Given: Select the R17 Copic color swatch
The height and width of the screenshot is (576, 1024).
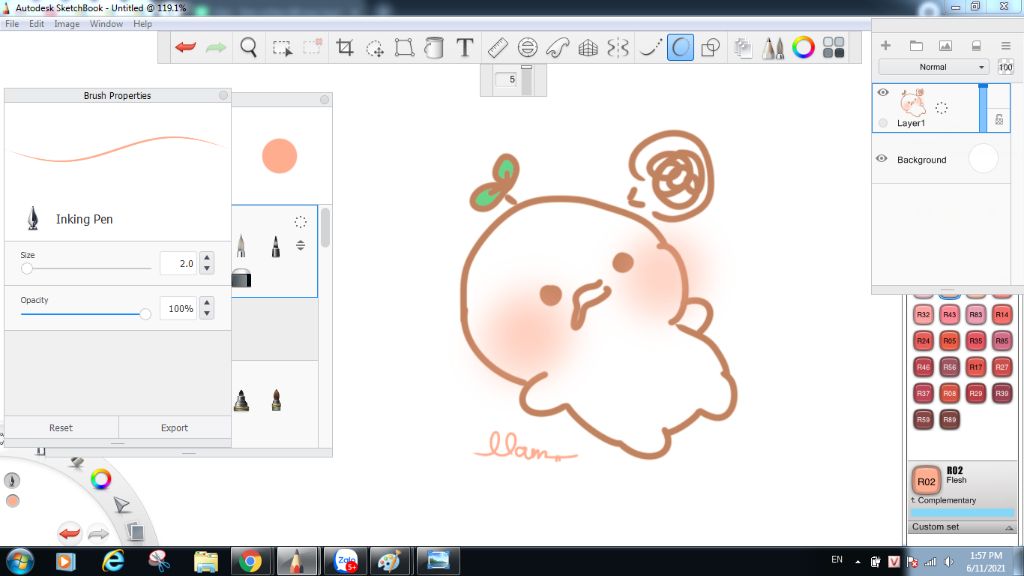Looking at the screenshot, I should click(x=976, y=366).
